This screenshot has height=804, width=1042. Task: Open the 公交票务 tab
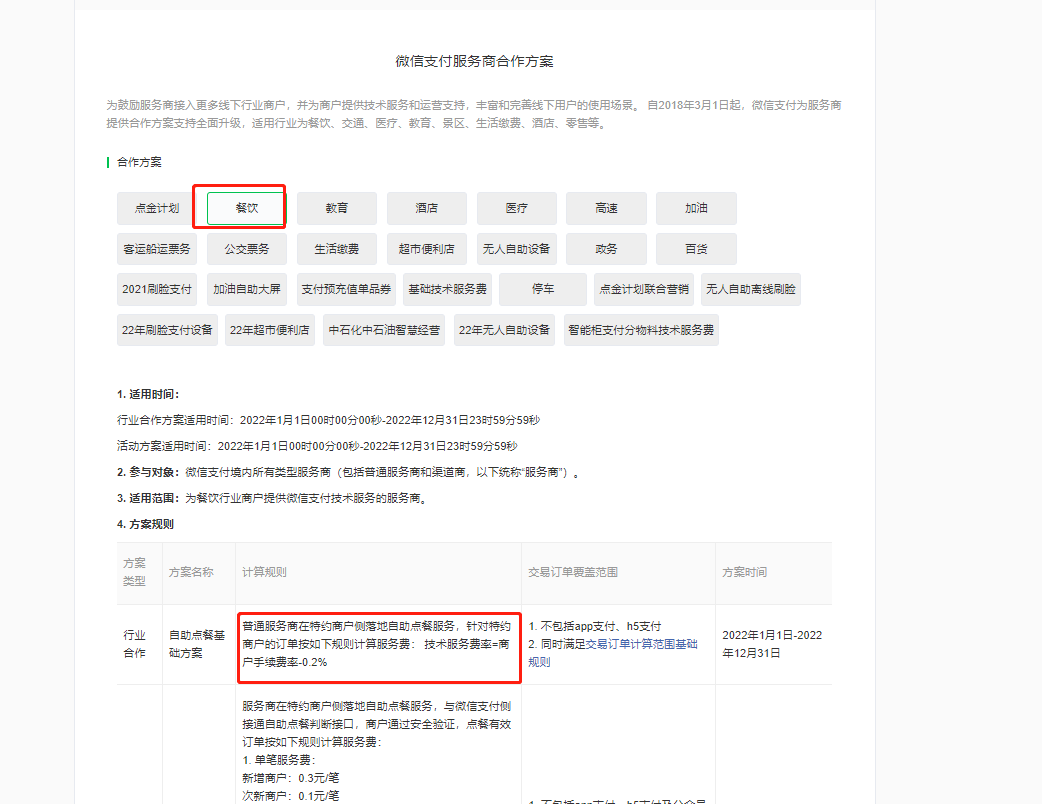[x=247, y=249]
